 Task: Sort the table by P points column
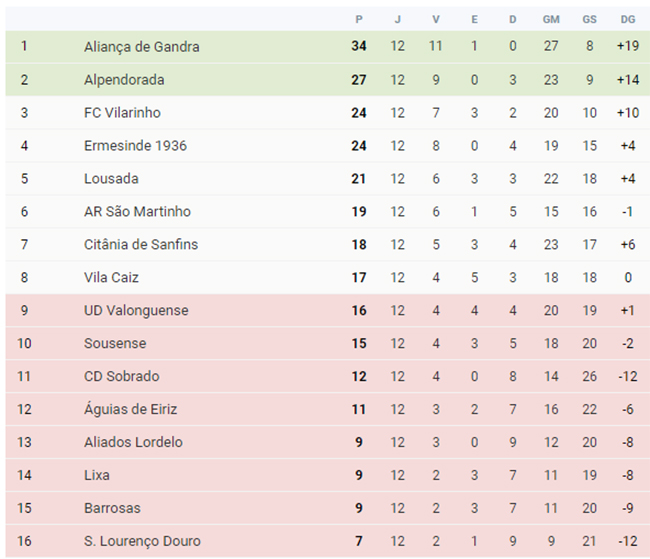[x=359, y=19]
